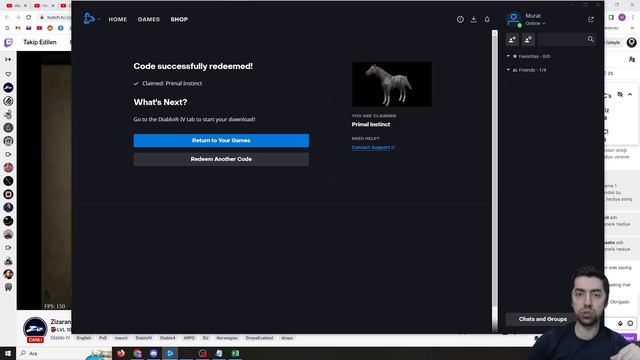Collapse the Friends group
Viewport: 640px width, 360px height.
point(508,70)
